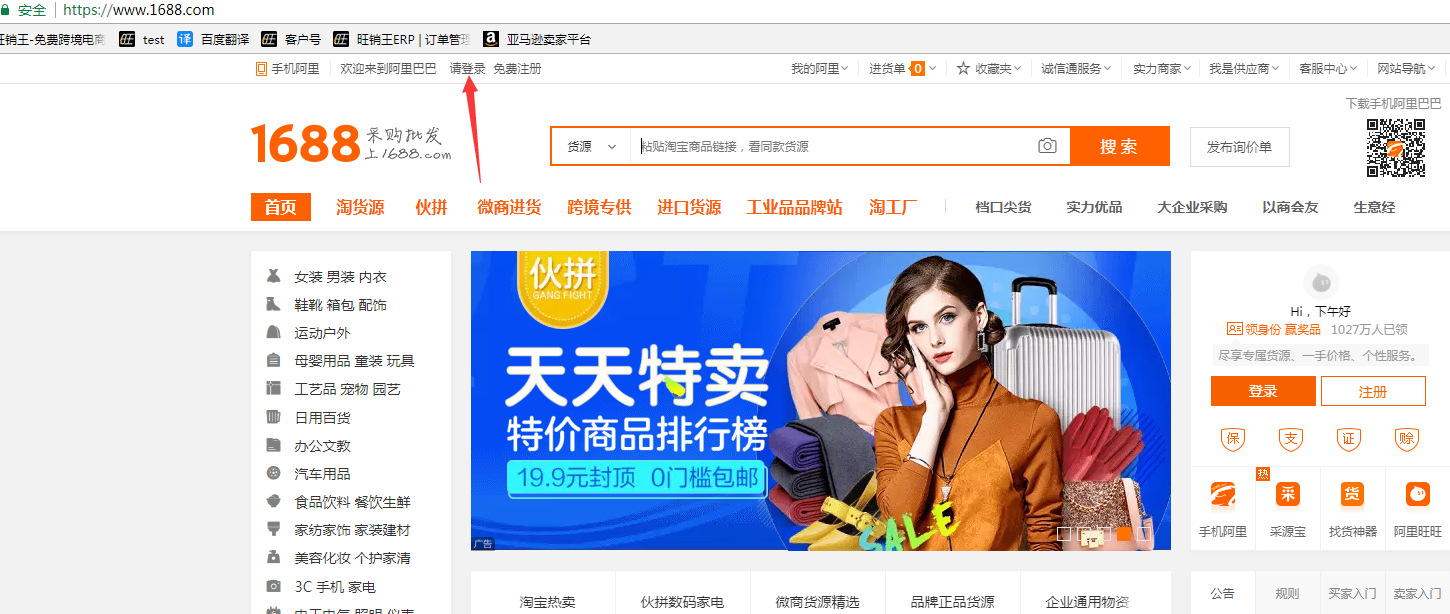The height and width of the screenshot is (614, 1450).
Task: Expand the 货源 search type dropdown
Action: click(591, 146)
